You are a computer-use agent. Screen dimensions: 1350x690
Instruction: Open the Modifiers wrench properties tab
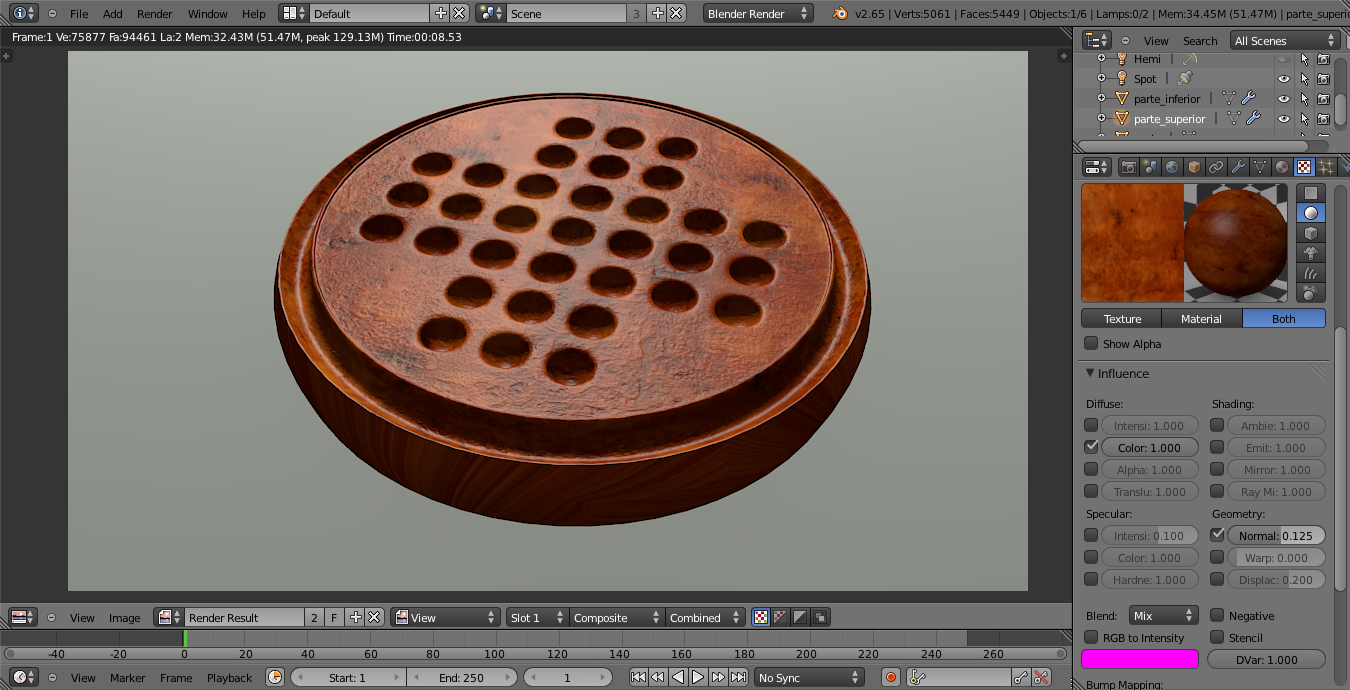click(1238, 167)
